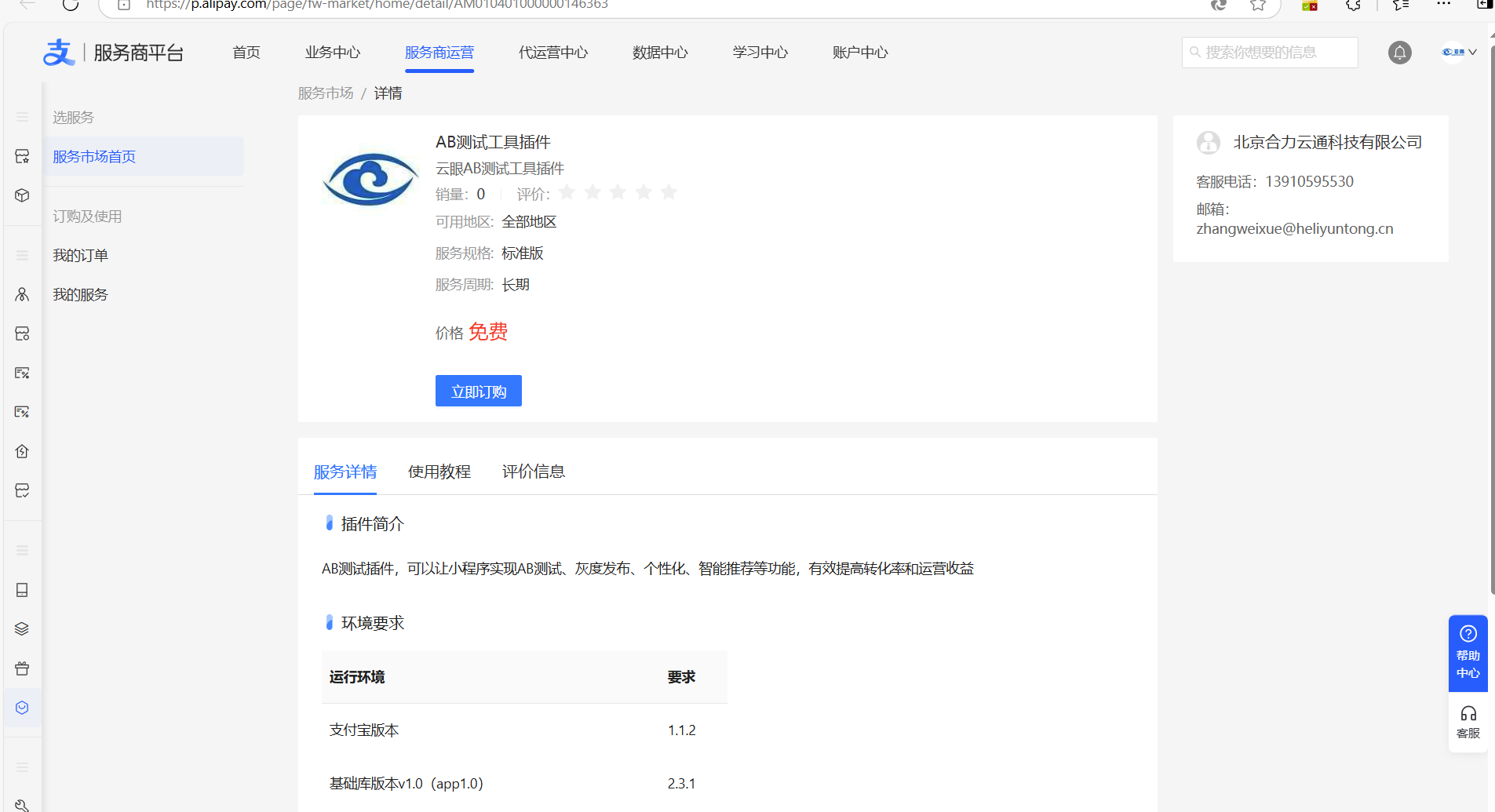The height and width of the screenshot is (812, 1495).
Task: Click the person with tie sidebar icon
Action: 22,294
